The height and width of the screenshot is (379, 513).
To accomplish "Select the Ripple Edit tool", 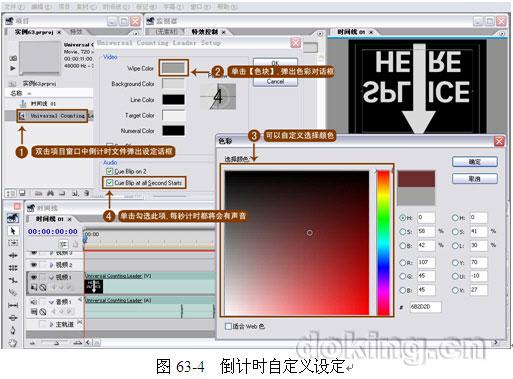I will [x=13, y=255].
